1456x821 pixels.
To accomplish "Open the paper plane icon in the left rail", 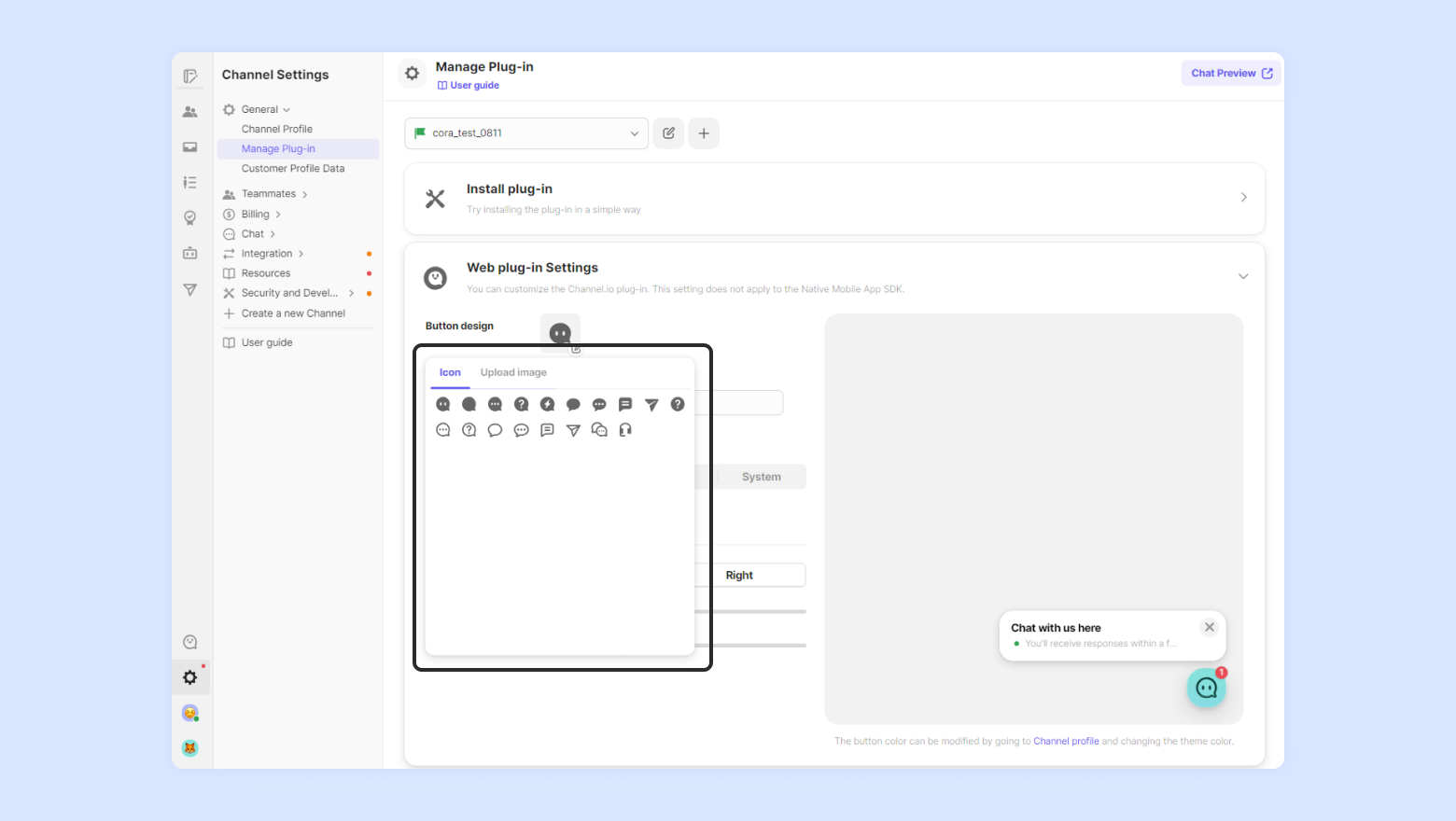I will [190, 290].
